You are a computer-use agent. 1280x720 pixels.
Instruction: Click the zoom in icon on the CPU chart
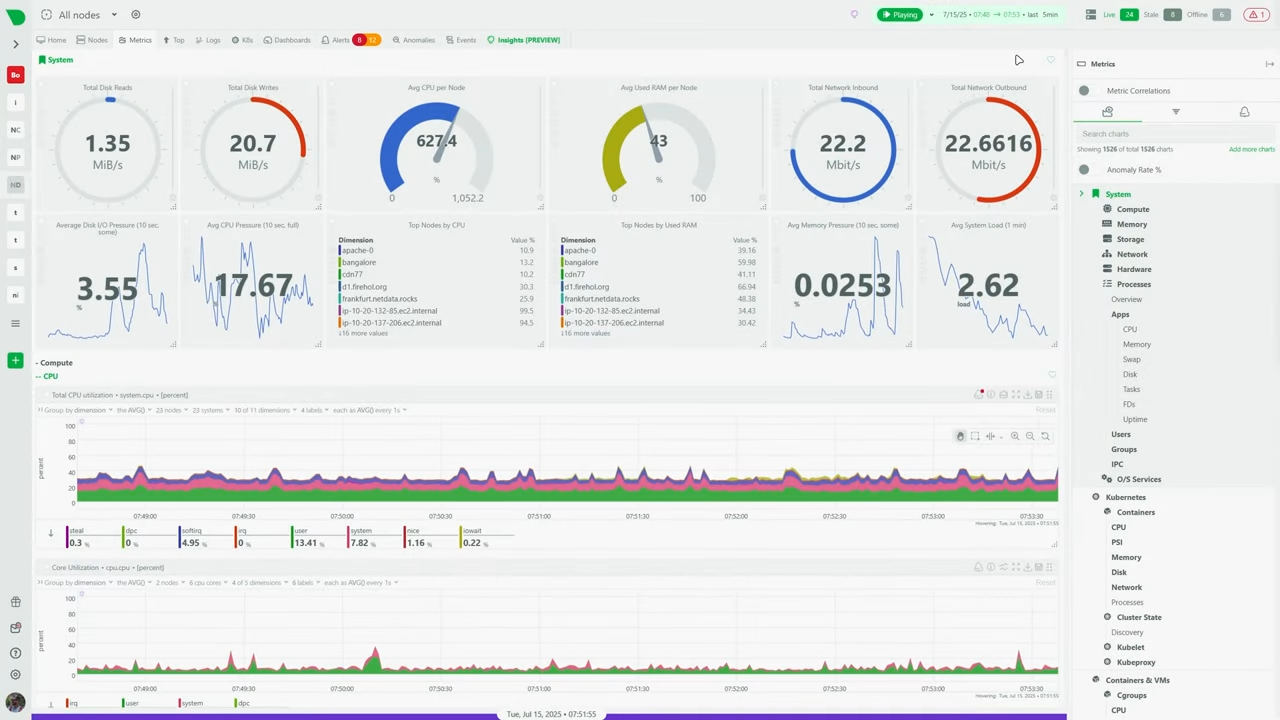tap(1015, 436)
